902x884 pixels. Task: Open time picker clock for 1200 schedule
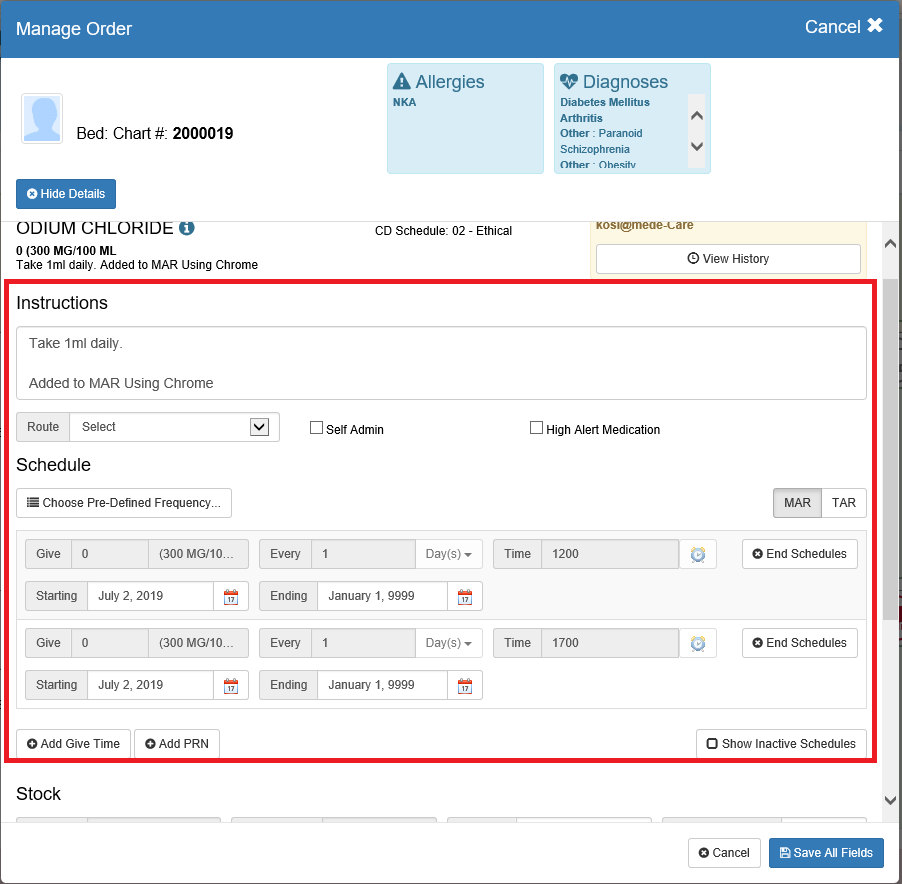coord(698,554)
